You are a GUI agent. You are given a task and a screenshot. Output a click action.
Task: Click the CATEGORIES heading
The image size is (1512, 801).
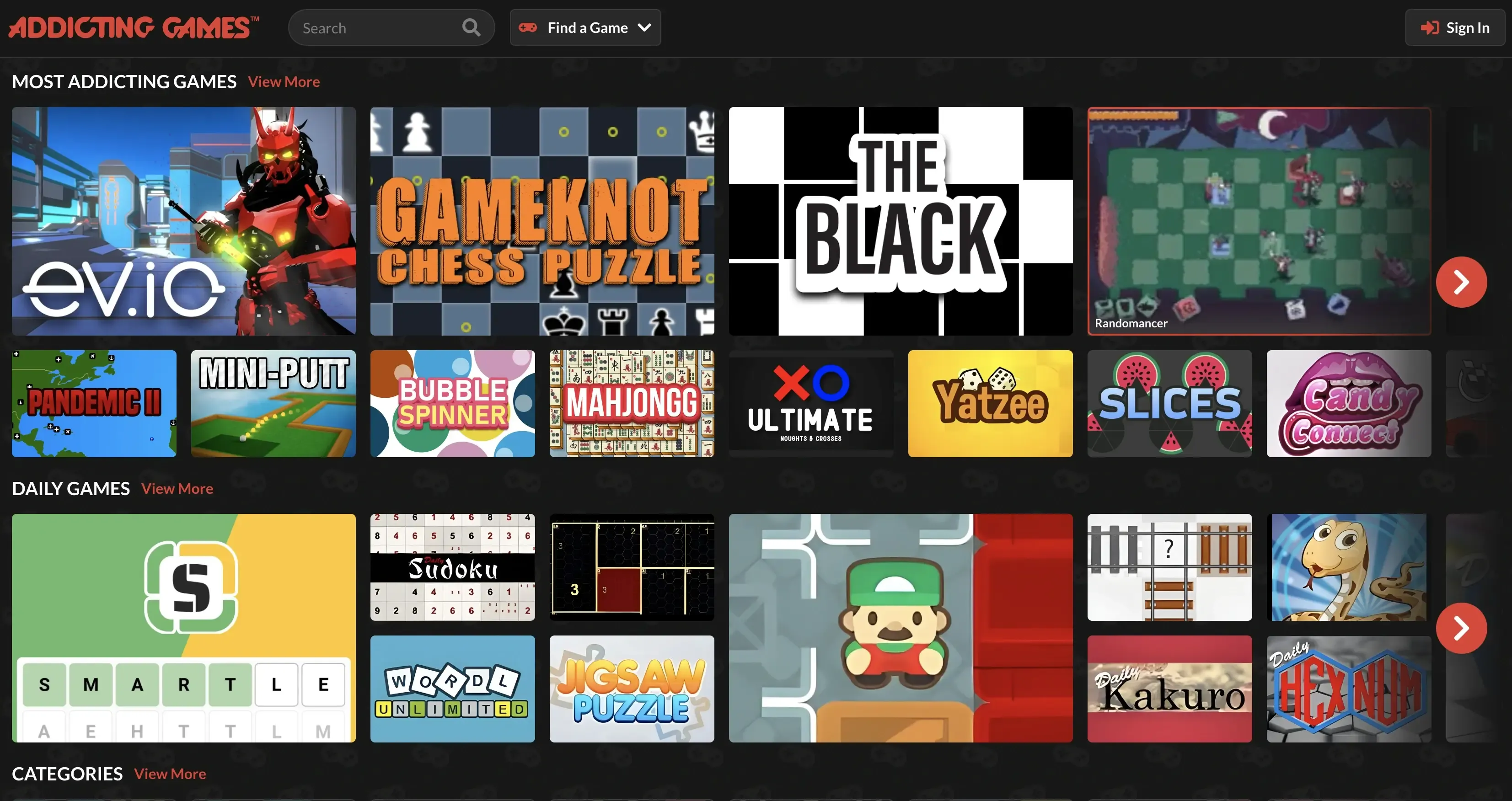click(x=68, y=774)
